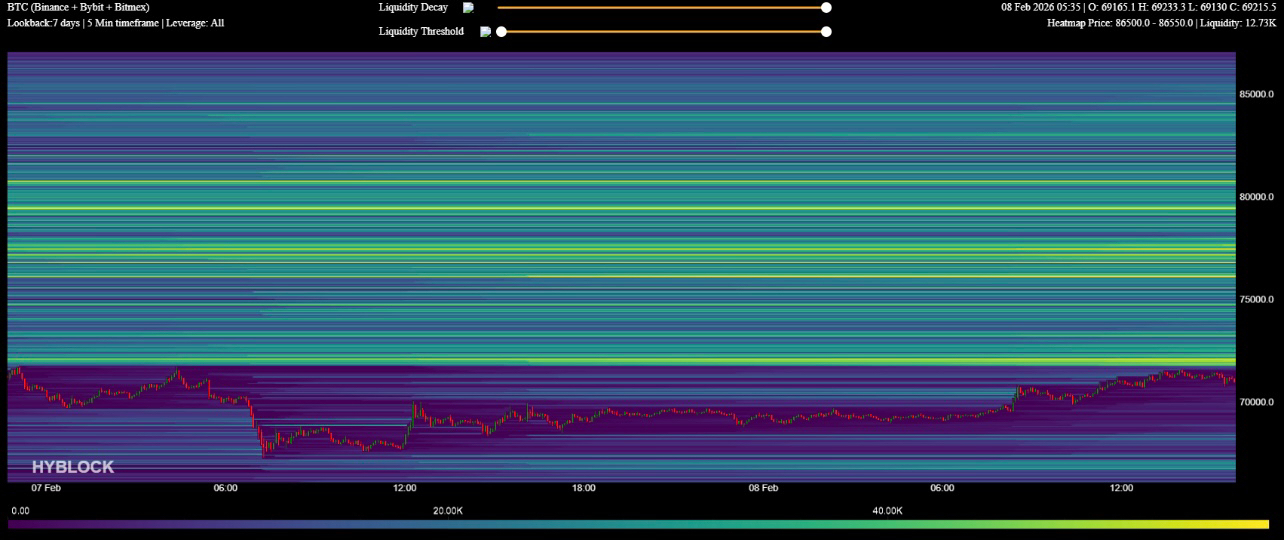Click the 07 Feb date axis label

point(46,489)
